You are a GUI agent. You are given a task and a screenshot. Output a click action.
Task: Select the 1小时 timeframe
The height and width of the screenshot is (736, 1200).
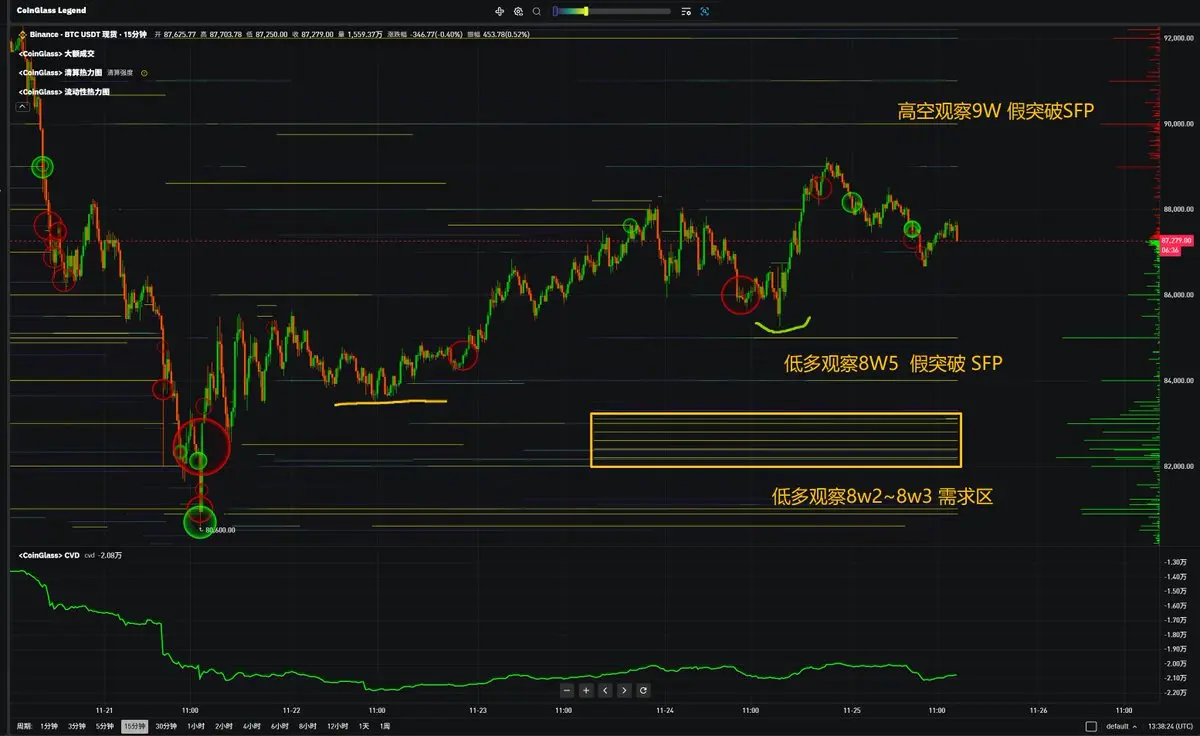[196, 726]
